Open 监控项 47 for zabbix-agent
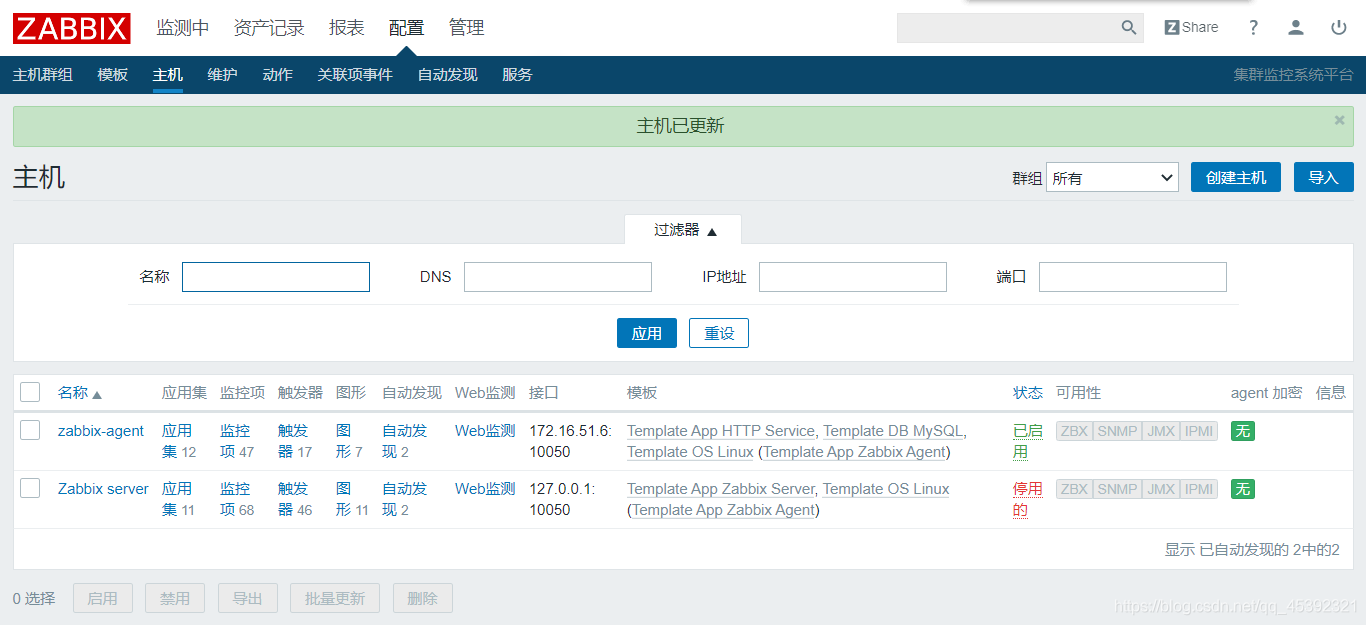The width and height of the screenshot is (1366, 625). pyautogui.click(x=236, y=441)
